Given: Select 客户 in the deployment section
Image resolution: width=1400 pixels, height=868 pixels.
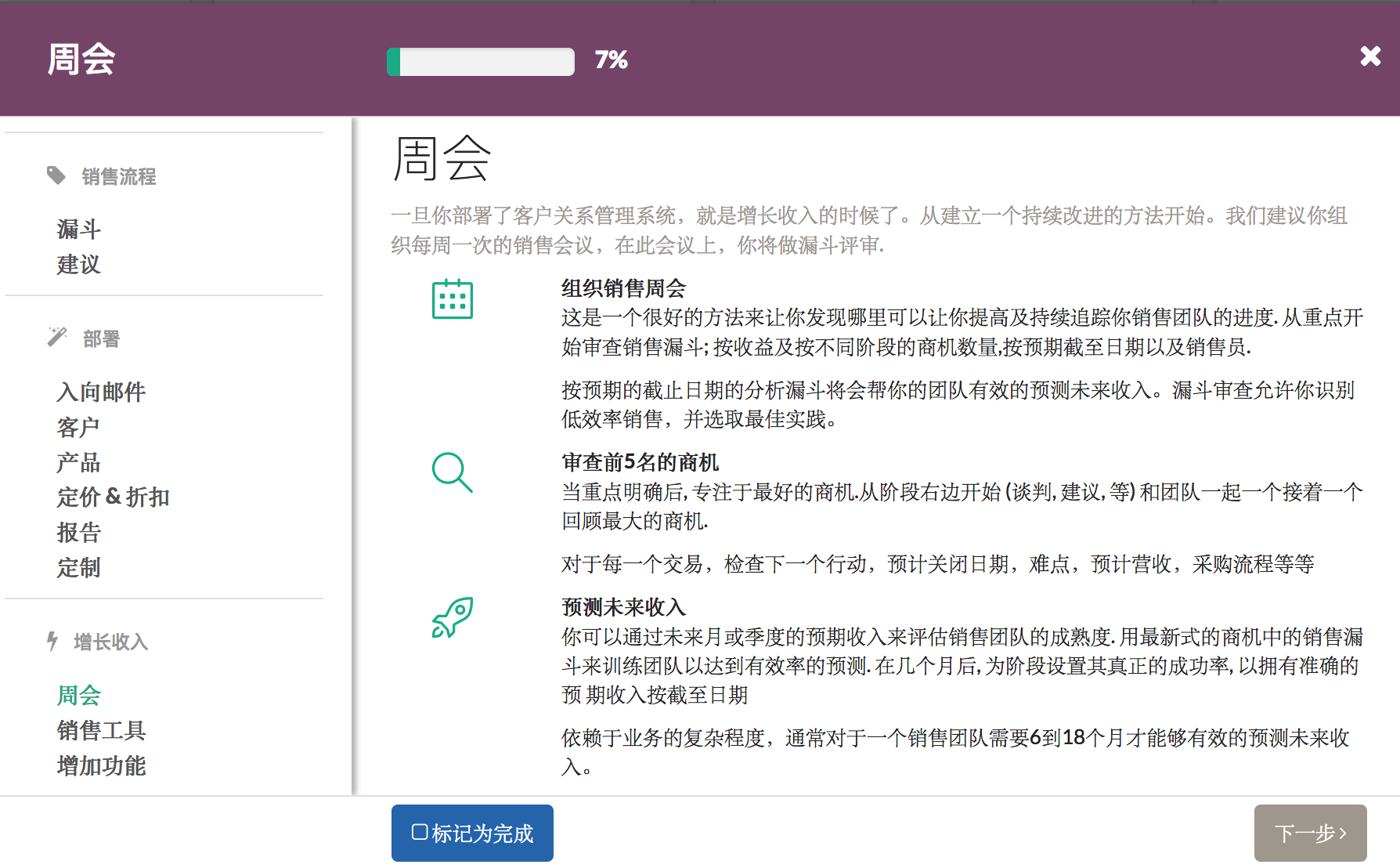Looking at the screenshot, I should (x=78, y=427).
